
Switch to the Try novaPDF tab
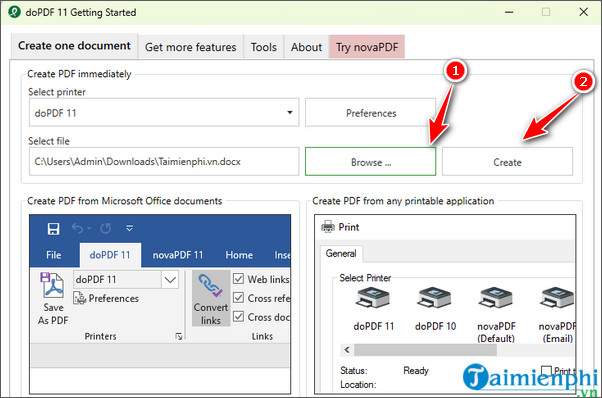pos(367,47)
